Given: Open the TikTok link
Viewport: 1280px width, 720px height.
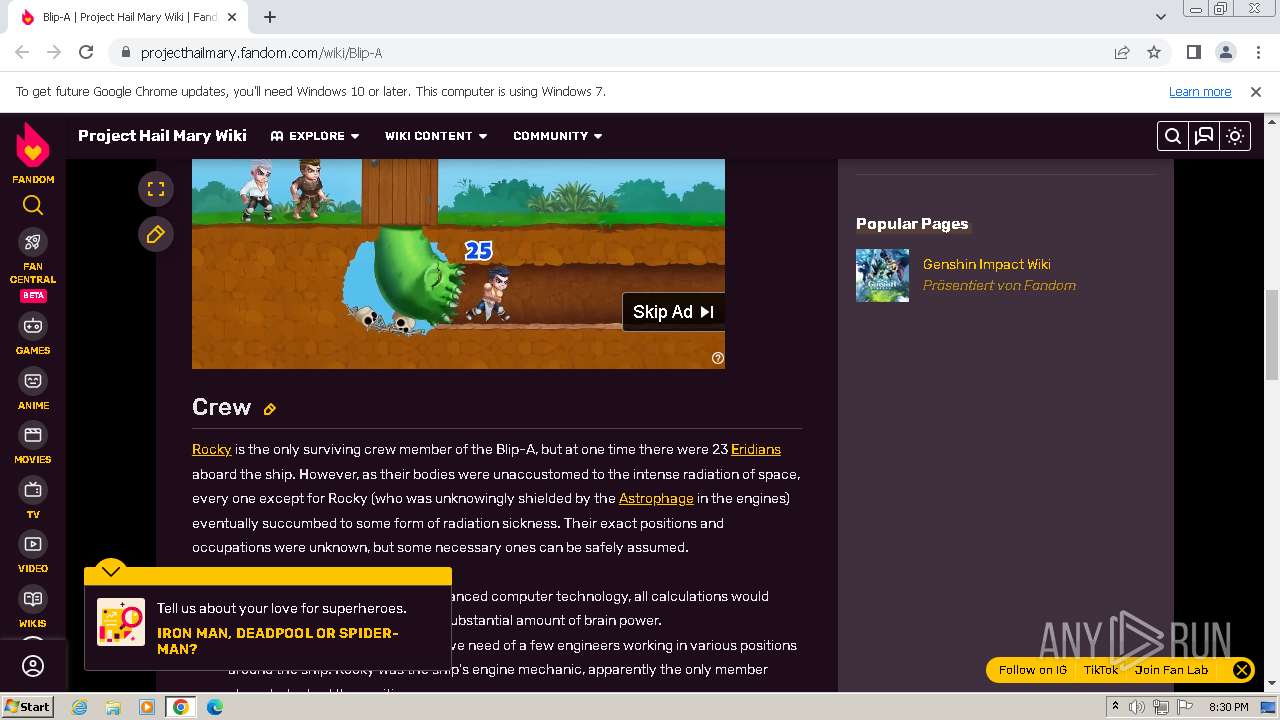Looking at the screenshot, I should (1101, 670).
